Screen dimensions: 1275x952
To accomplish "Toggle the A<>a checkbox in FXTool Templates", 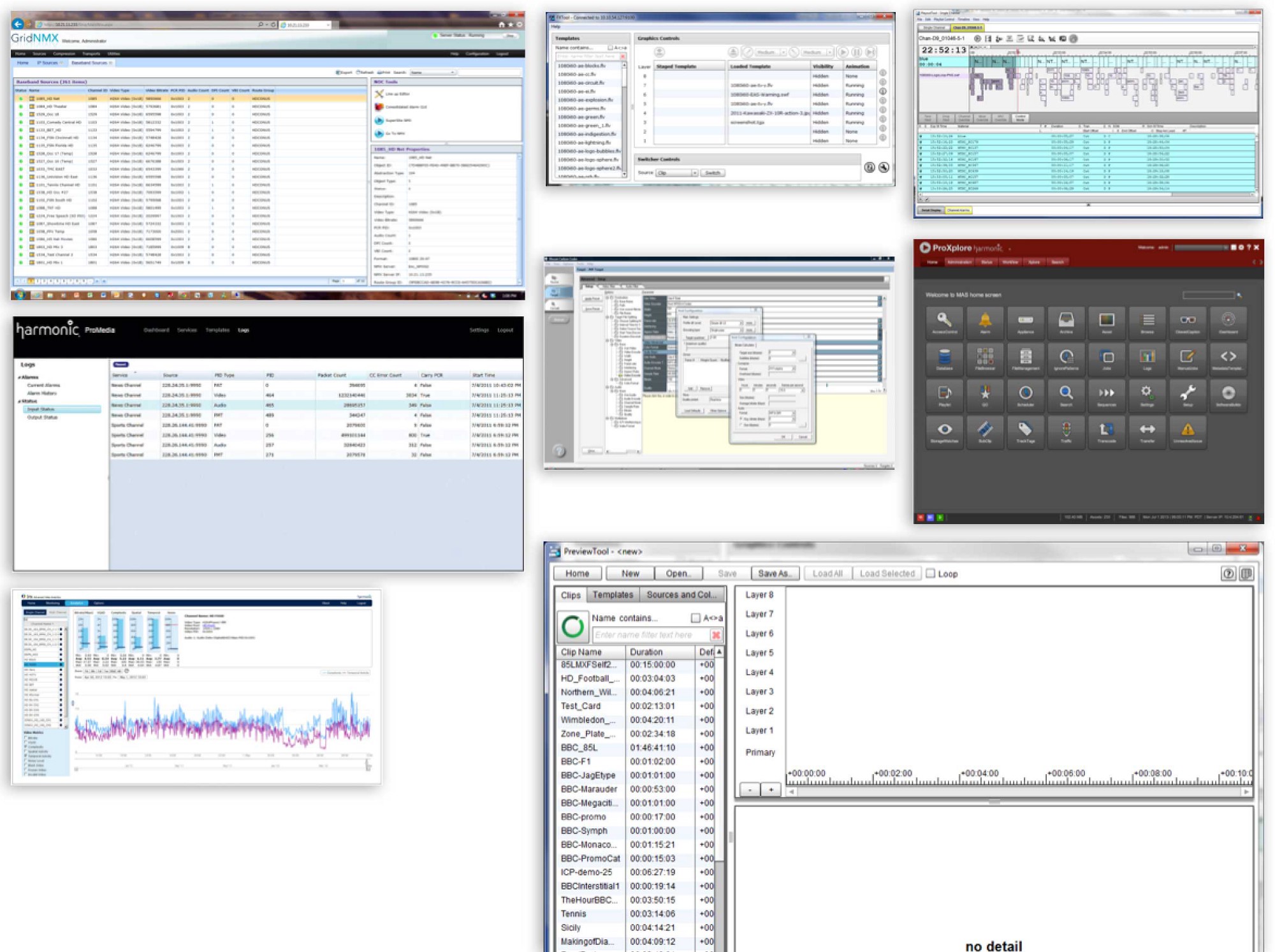I will coord(610,48).
